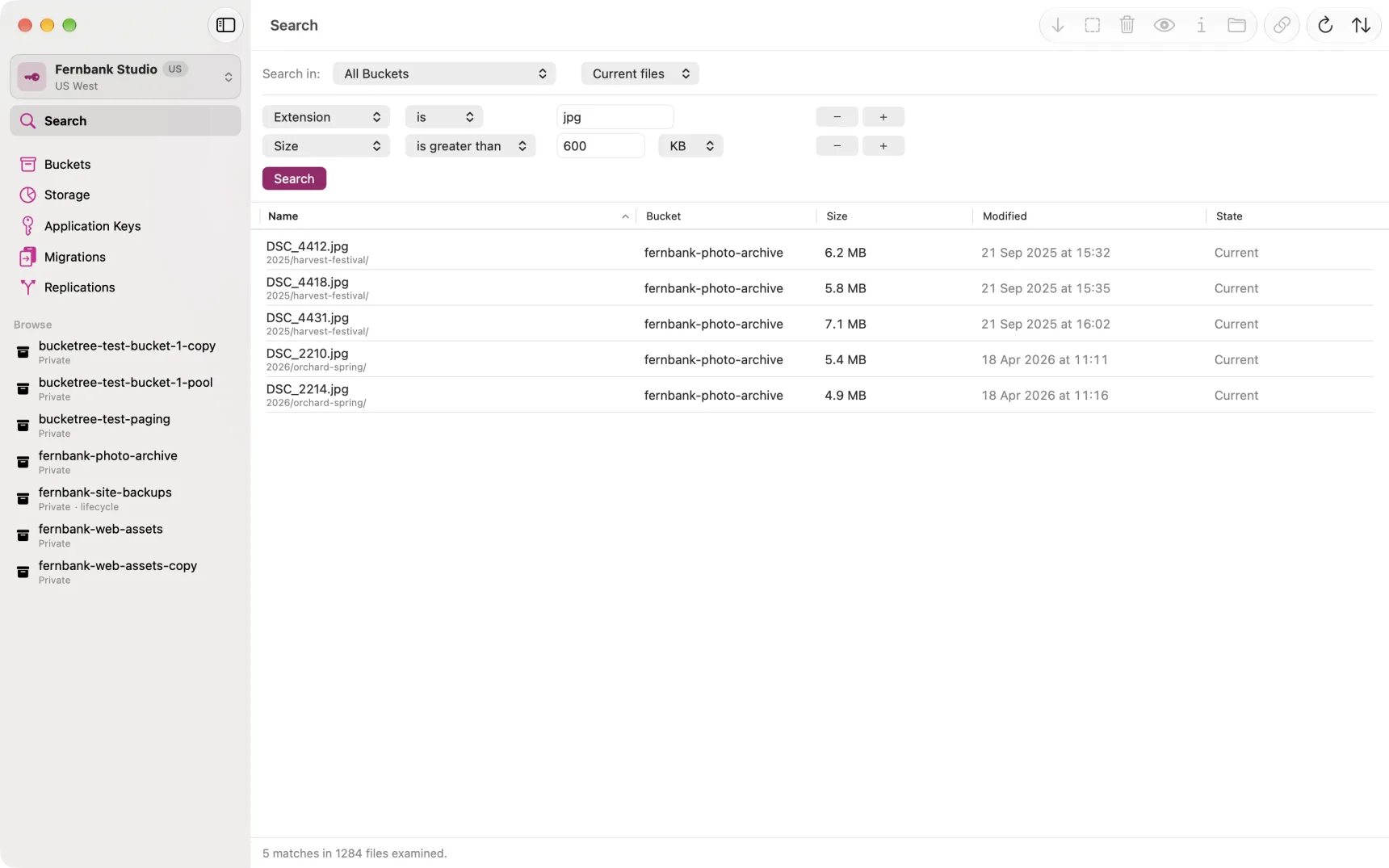
Task: Select the Search sidebar item
Action: pos(125,120)
